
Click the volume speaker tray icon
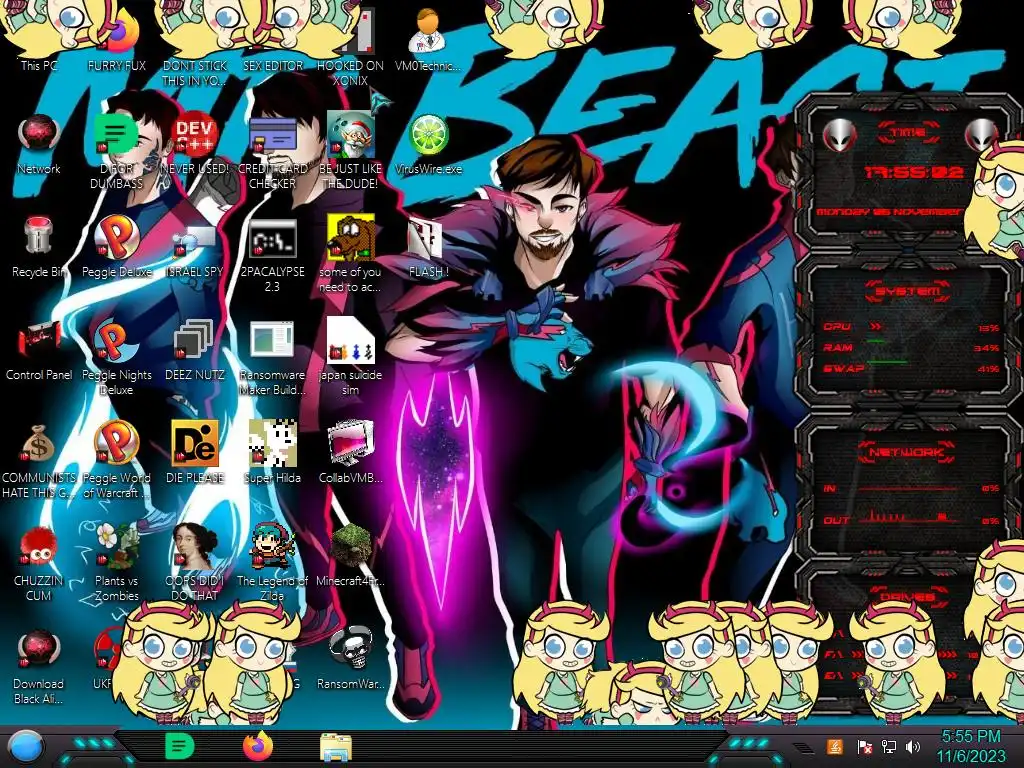tap(913, 746)
